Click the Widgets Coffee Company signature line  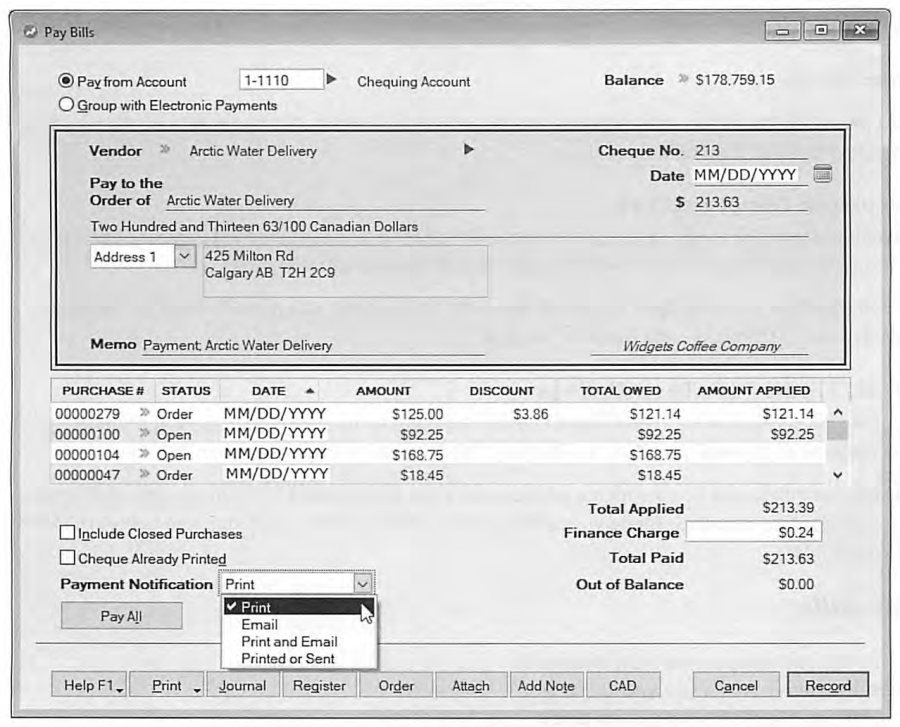pyautogui.click(x=700, y=347)
